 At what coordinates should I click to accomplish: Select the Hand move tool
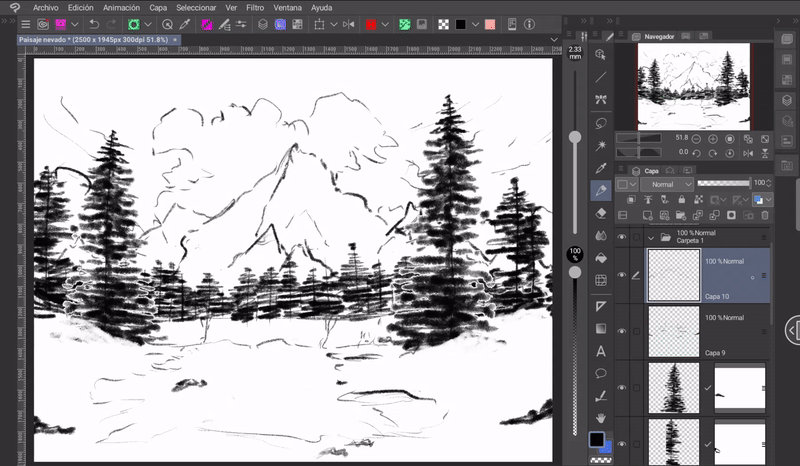[x=601, y=416]
